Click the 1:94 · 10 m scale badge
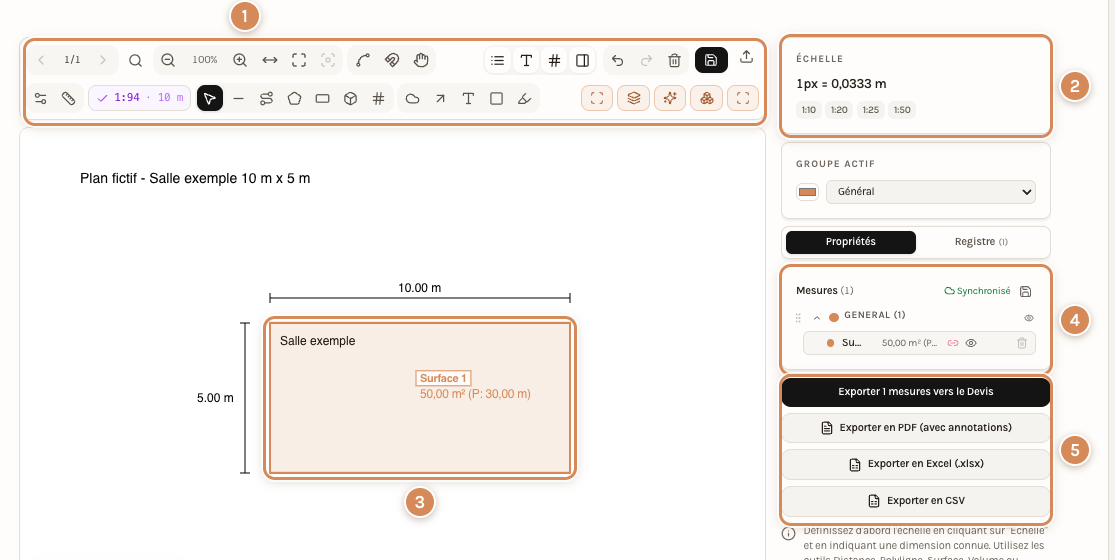Screen dimensions: 1115x560 [139, 98]
